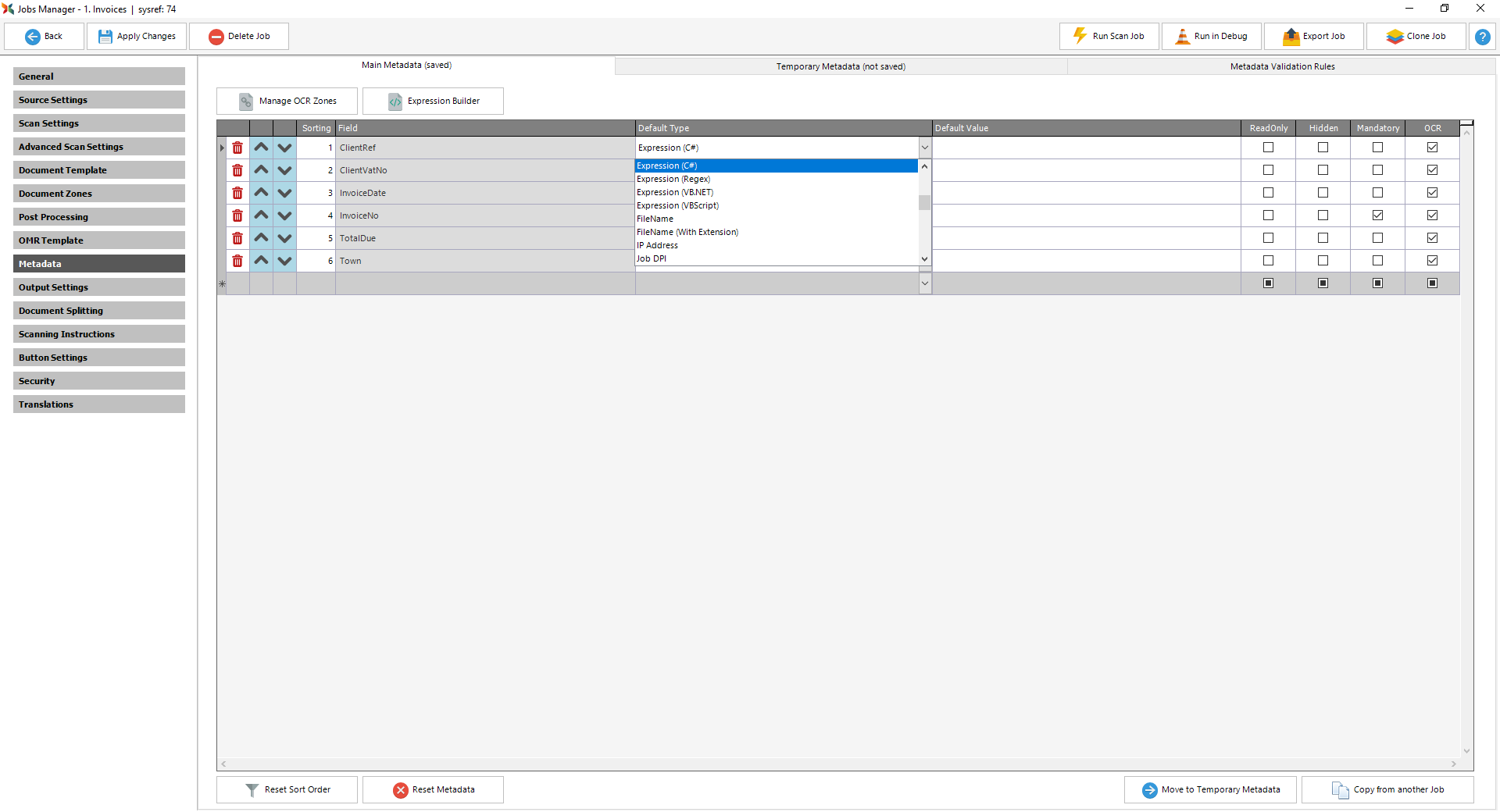Clone the current job
Screen dimensions: 1500x812
pos(1416,36)
